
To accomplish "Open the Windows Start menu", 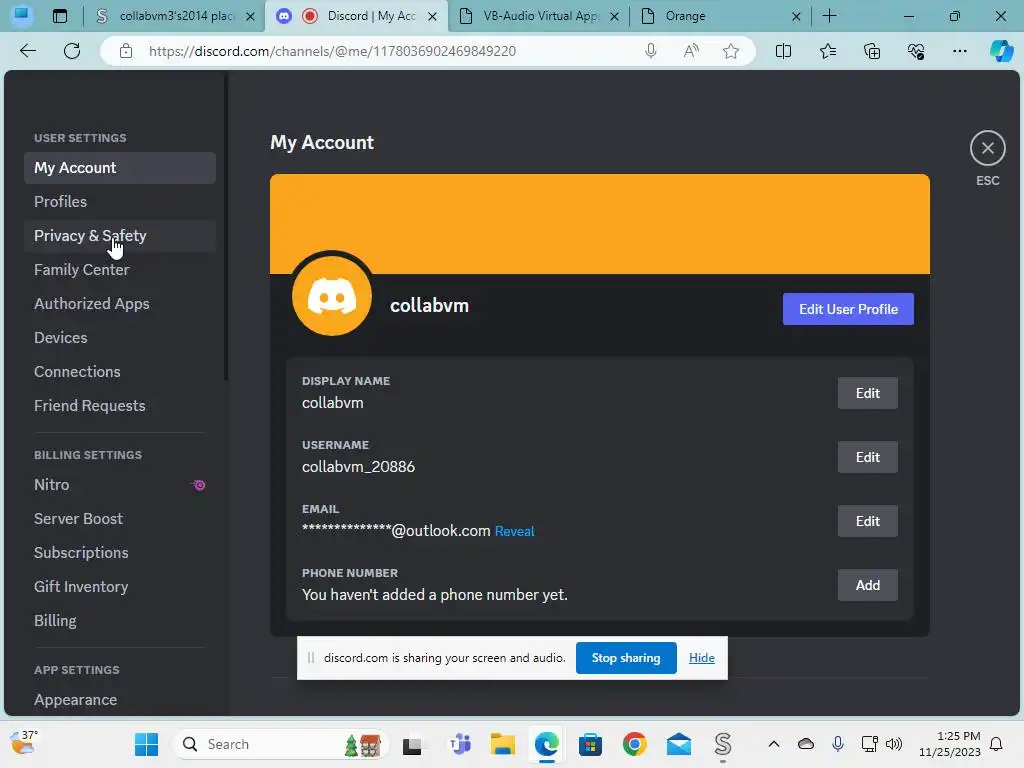I will point(146,744).
